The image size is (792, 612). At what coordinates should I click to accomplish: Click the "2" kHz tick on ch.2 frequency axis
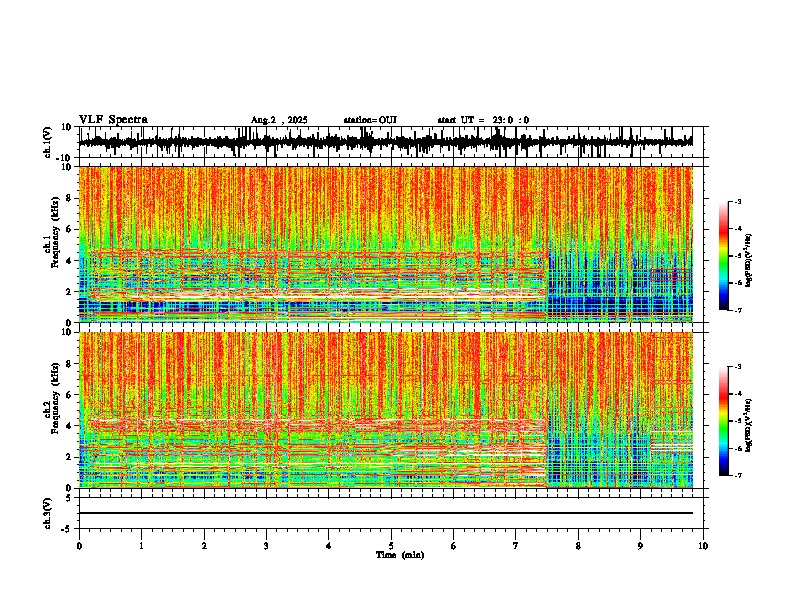coord(70,457)
